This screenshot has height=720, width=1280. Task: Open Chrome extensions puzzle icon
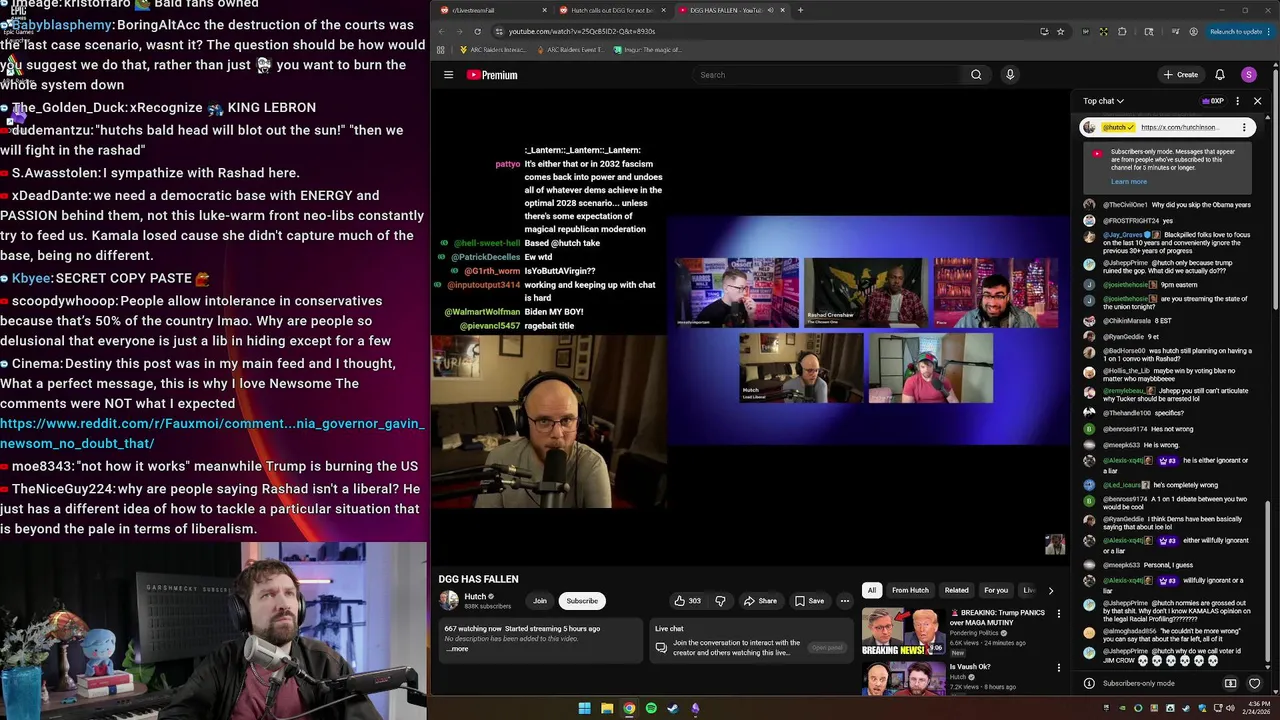(1122, 31)
